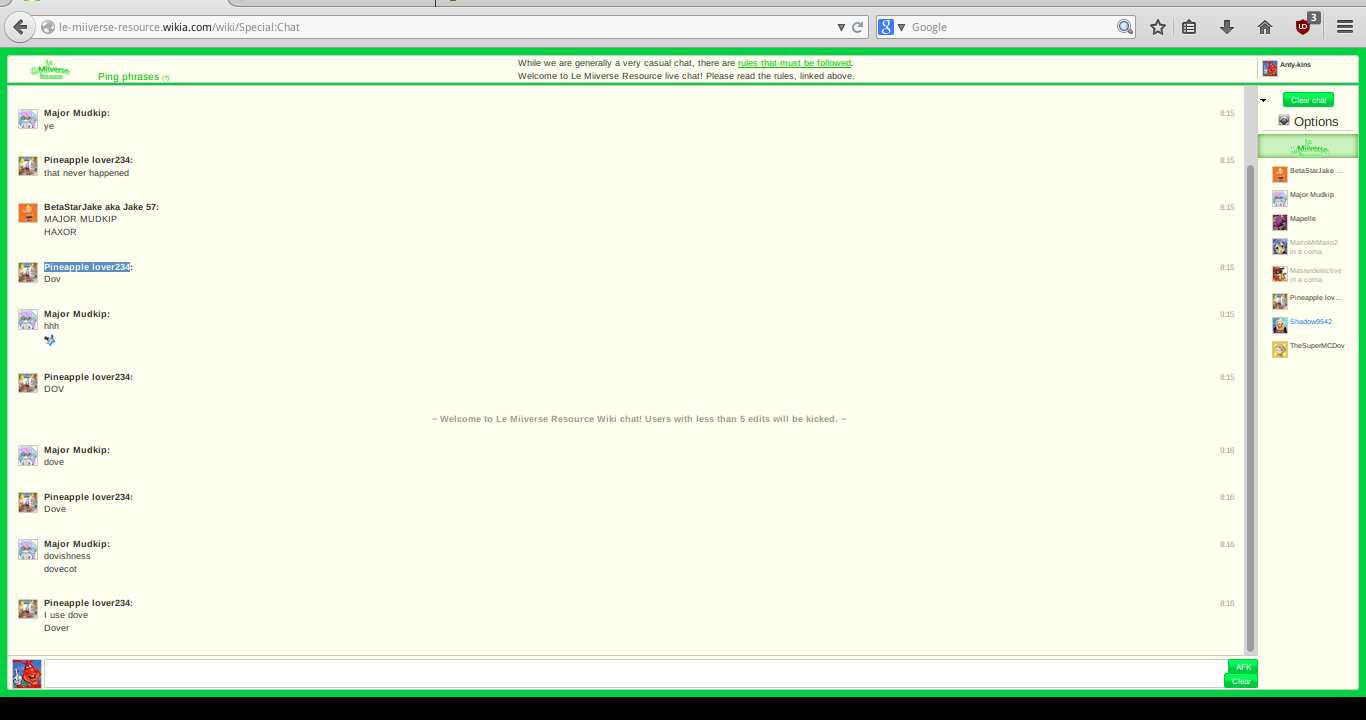Click the message text 'HAXOR'

coord(60,232)
